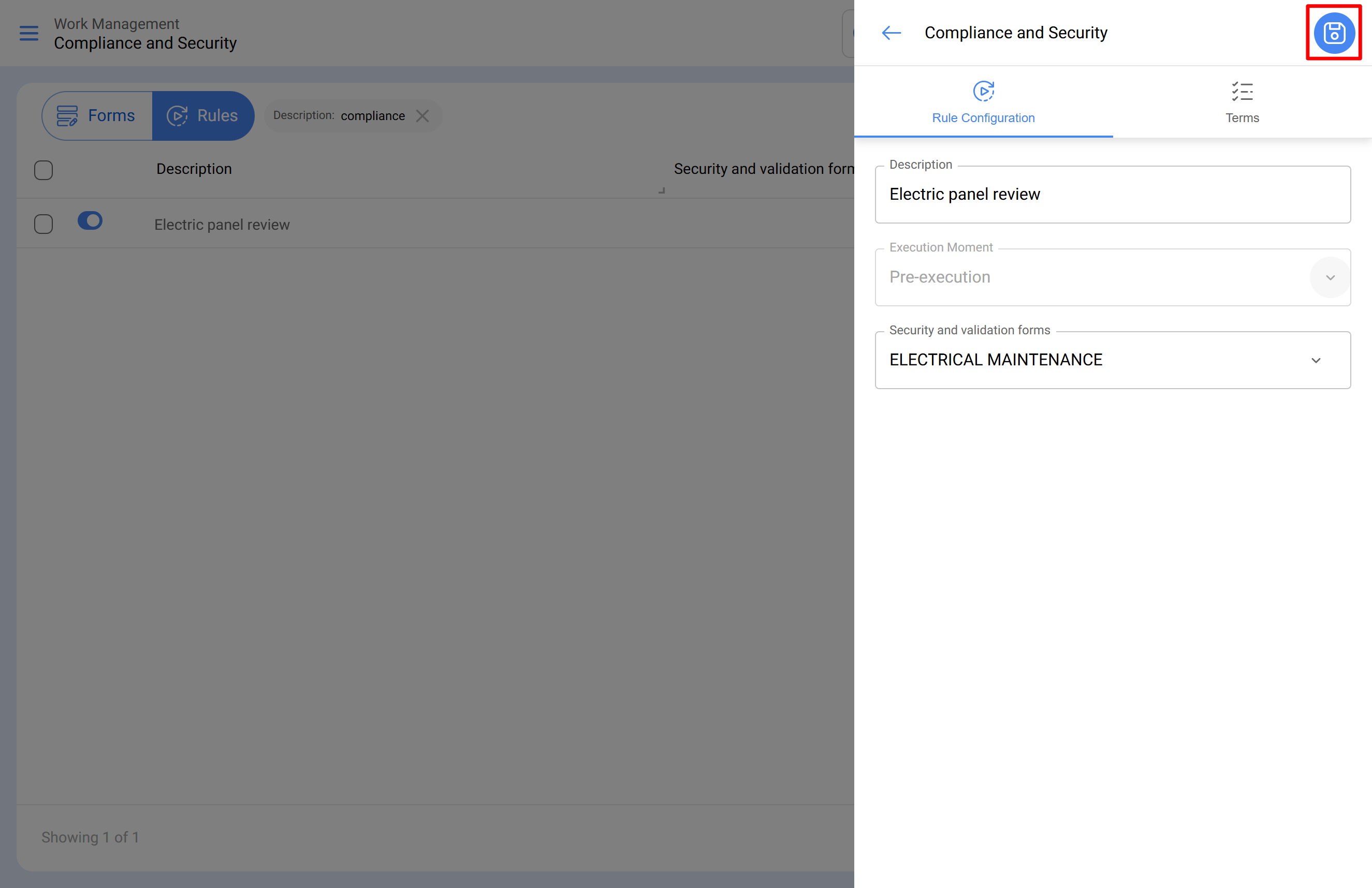The width and height of the screenshot is (1372, 888).
Task: Click the Terms checklist icon
Action: coord(1242,91)
